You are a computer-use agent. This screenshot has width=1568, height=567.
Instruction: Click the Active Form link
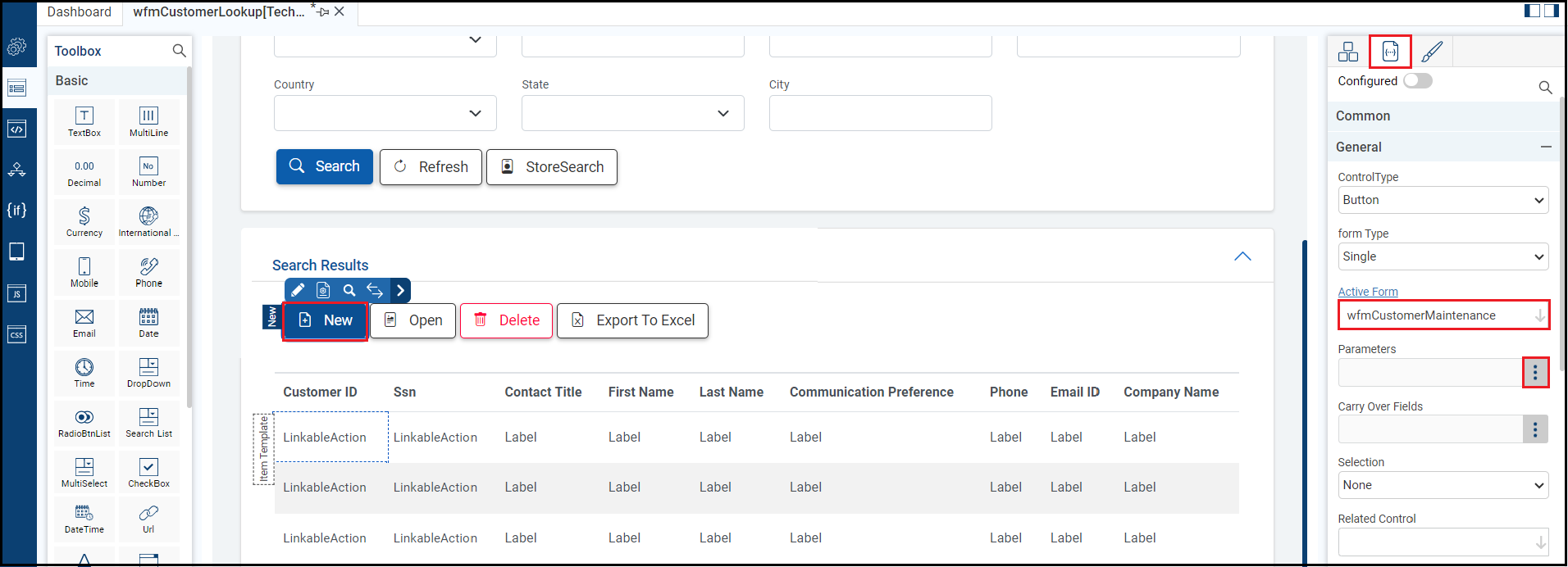pos(1367,292)
